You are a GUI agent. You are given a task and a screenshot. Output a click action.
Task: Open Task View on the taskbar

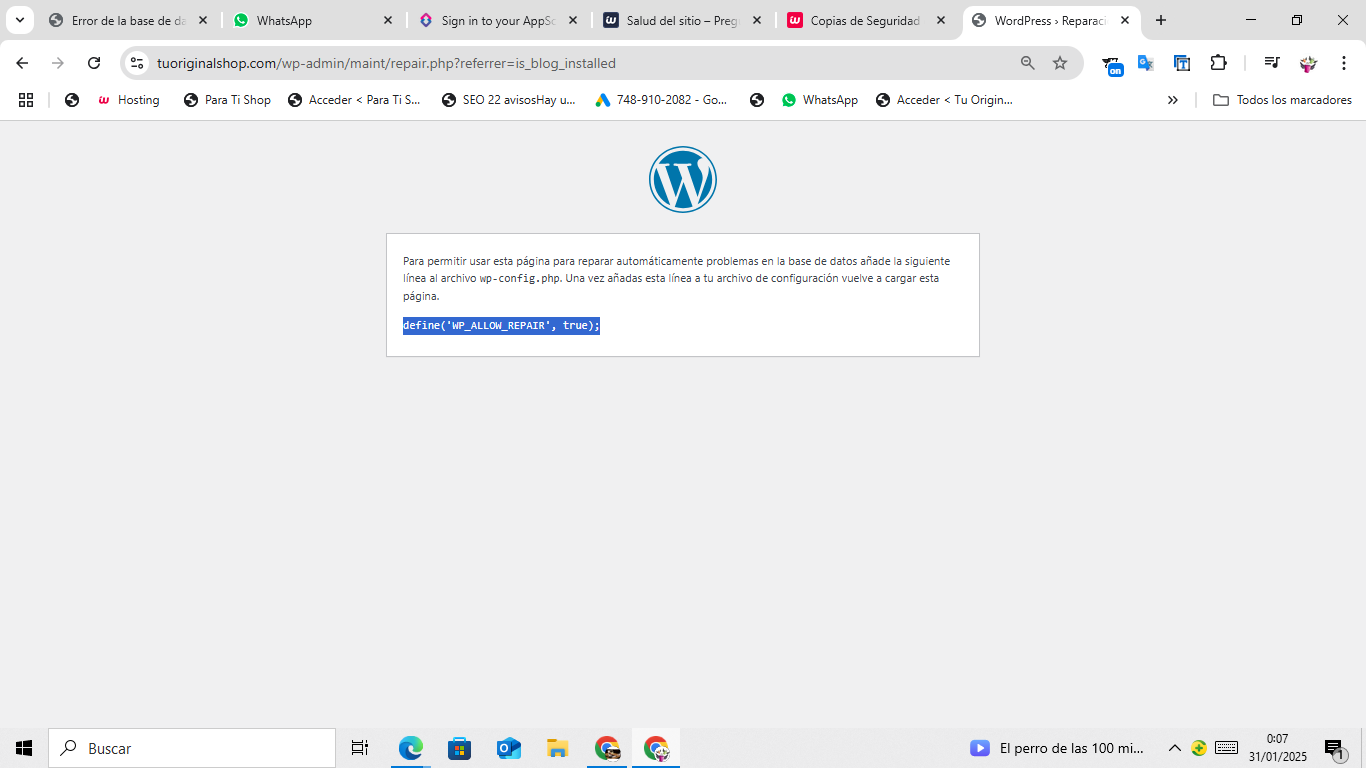click(x=360, y=748)
